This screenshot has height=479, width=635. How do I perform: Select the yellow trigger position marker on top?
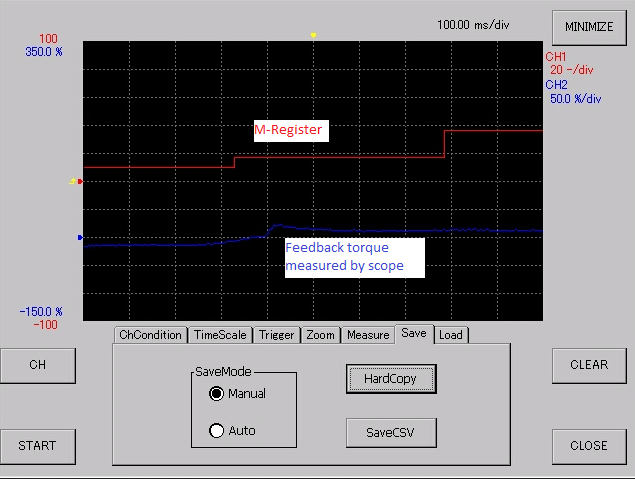(313, 36)
